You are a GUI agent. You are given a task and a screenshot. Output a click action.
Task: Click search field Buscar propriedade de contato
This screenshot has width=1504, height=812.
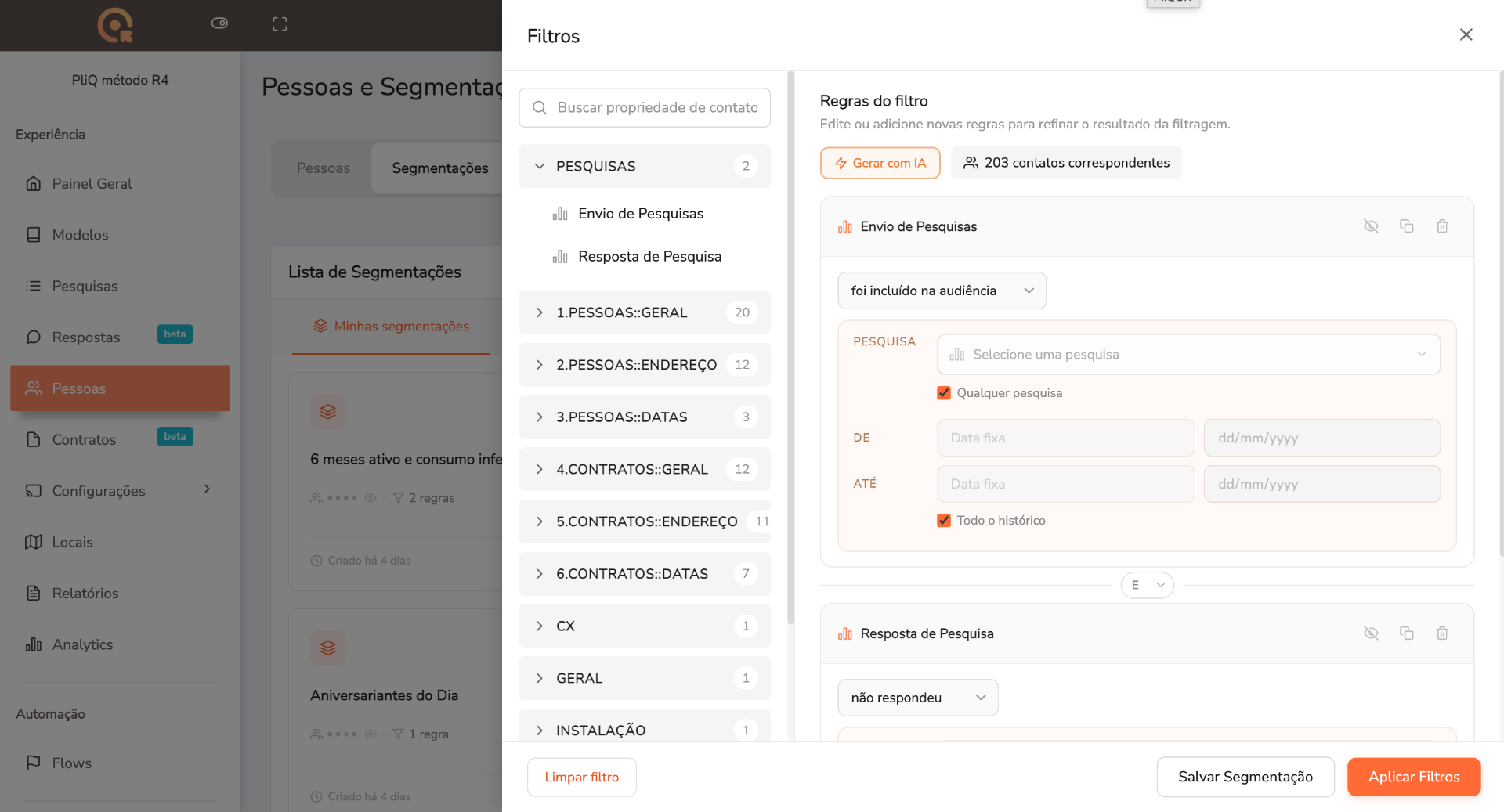pos(644,107)
